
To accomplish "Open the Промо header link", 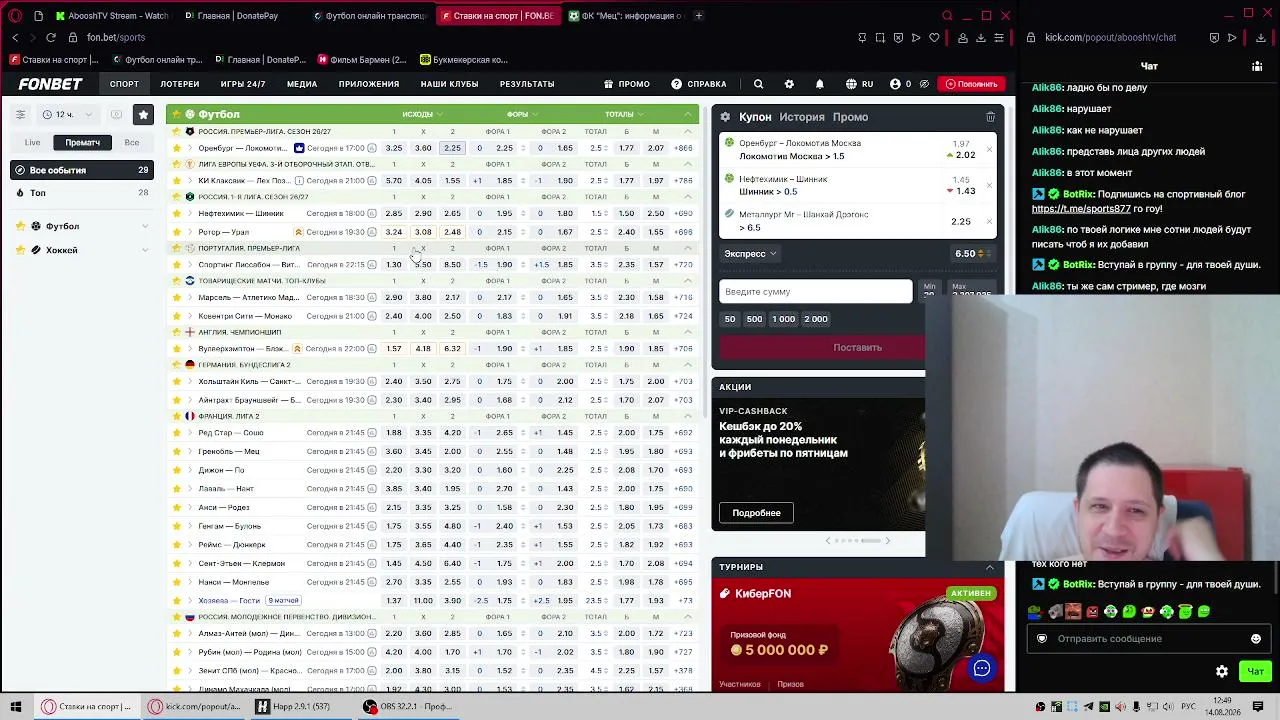I will (627, 84).
